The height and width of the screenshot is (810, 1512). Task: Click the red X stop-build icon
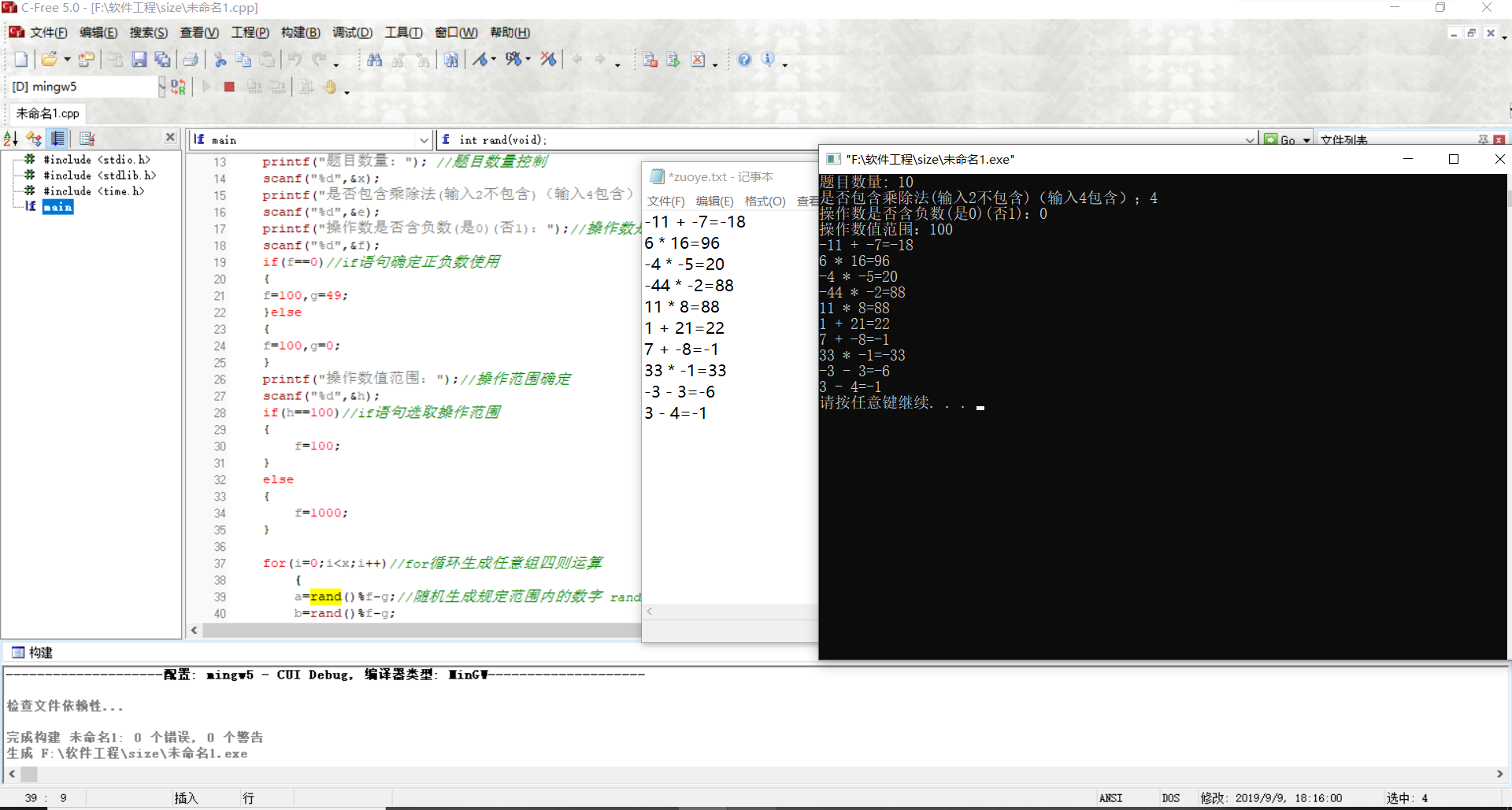549,59
